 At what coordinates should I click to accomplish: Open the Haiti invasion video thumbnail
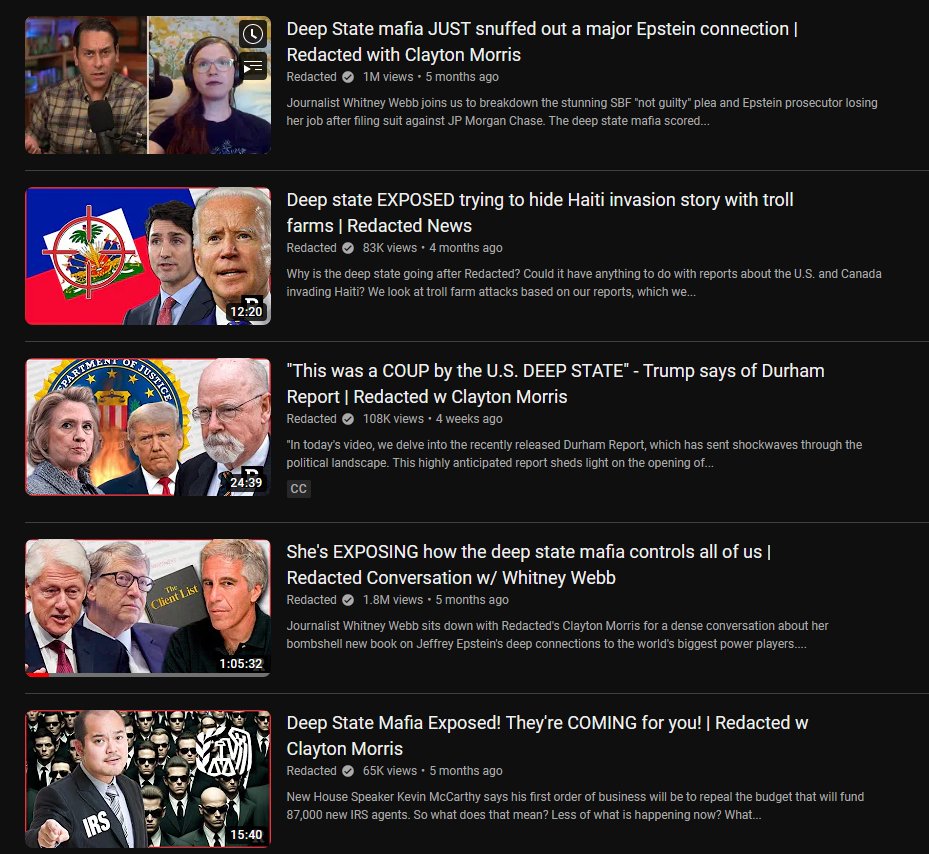click(148, 256)
